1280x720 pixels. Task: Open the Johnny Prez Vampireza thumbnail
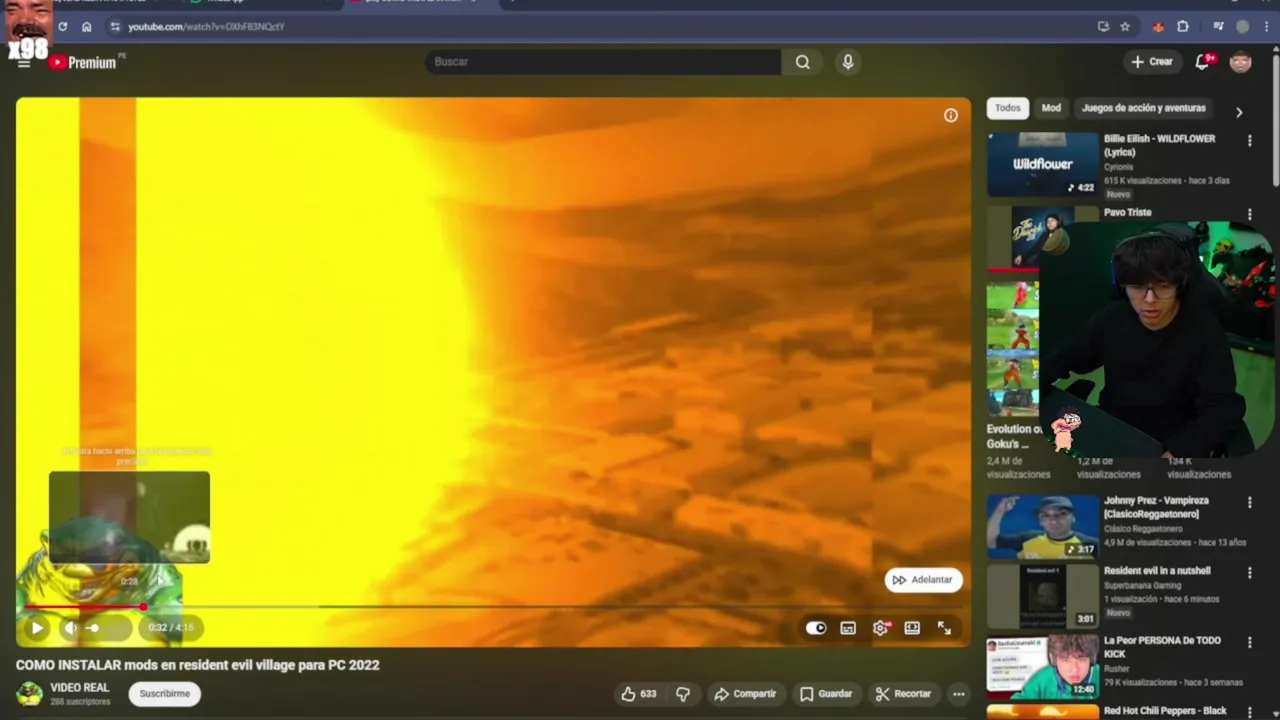pos(1043,526)
